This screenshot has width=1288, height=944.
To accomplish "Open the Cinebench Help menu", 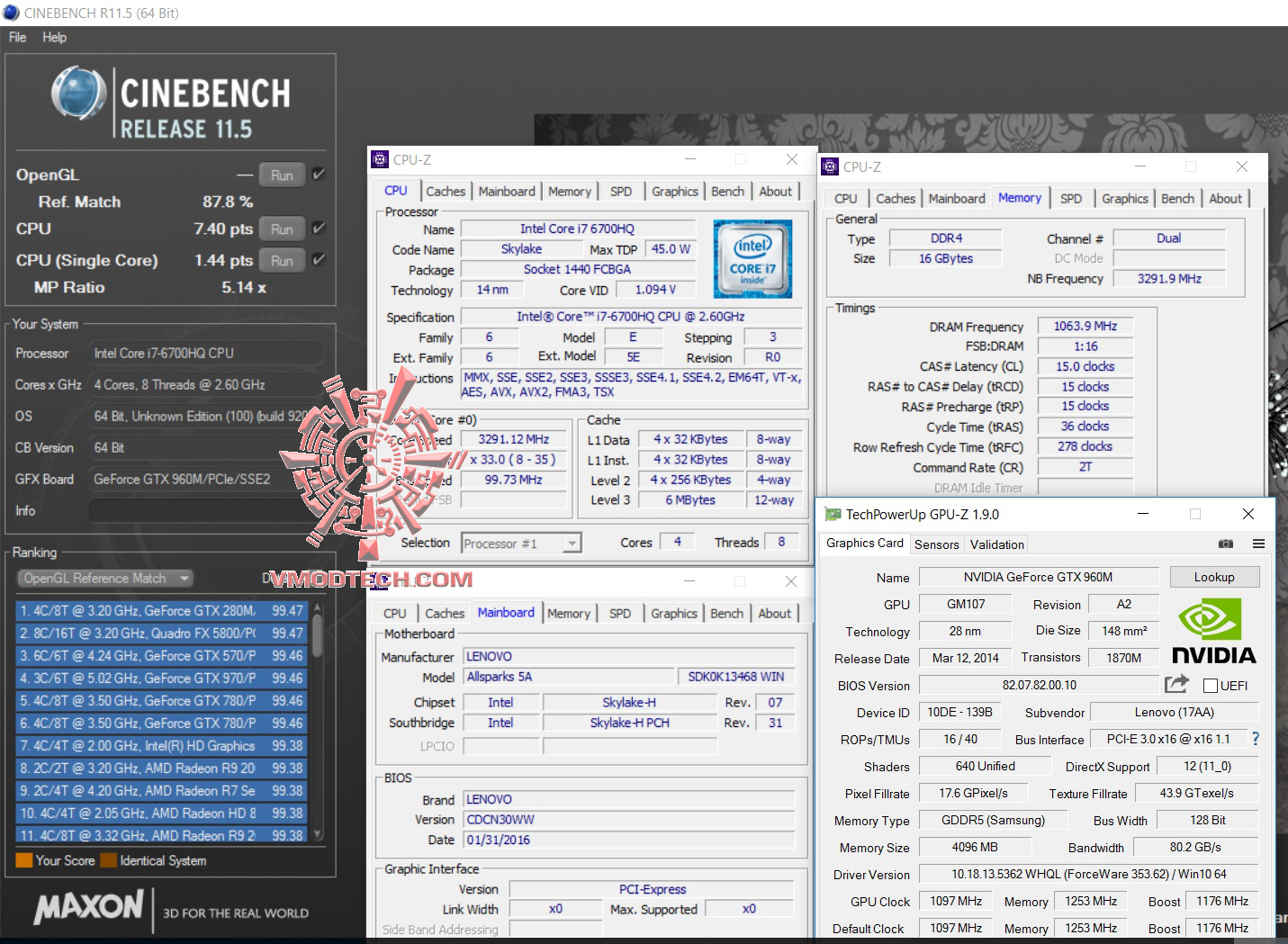I will click(x=54, y=37).
